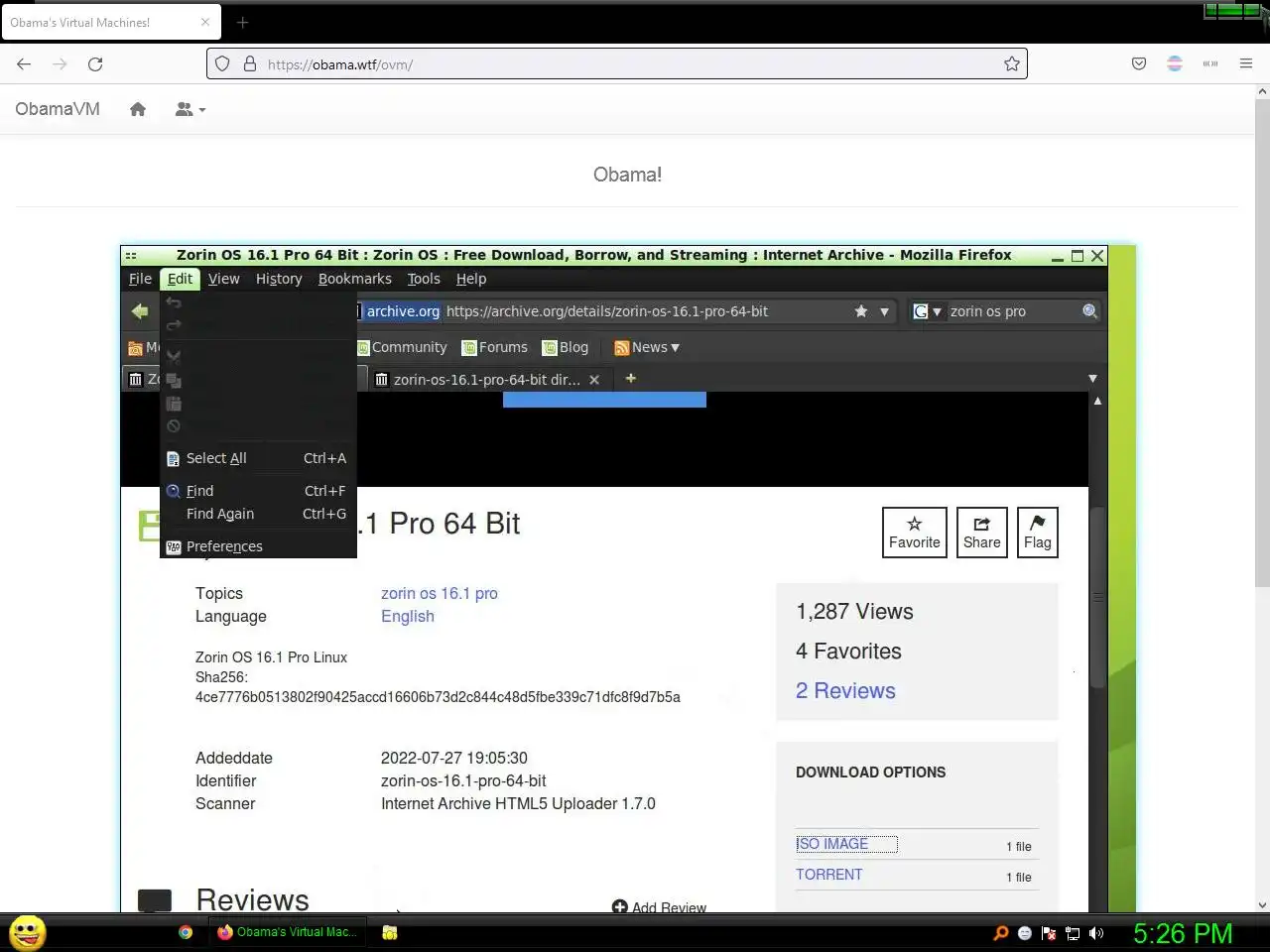Close the Obama's Virtual Machines tab
Screen dimensions: 1270x952
(205, 22)
